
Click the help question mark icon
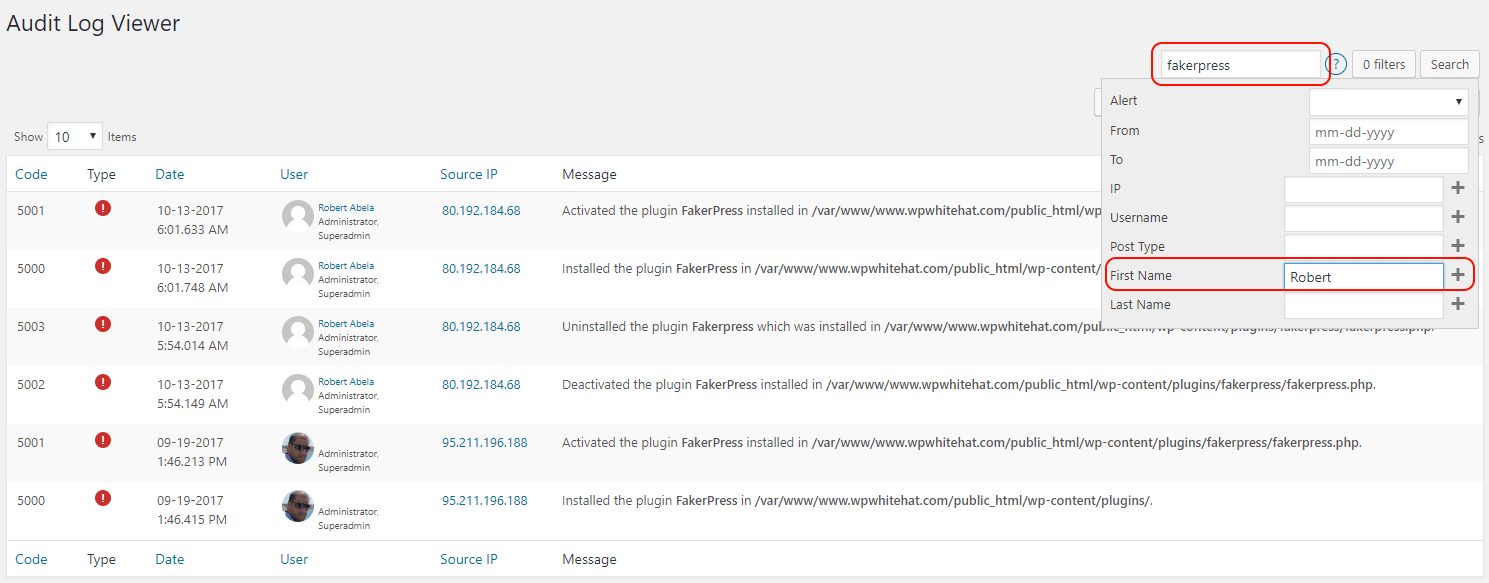1337,65
